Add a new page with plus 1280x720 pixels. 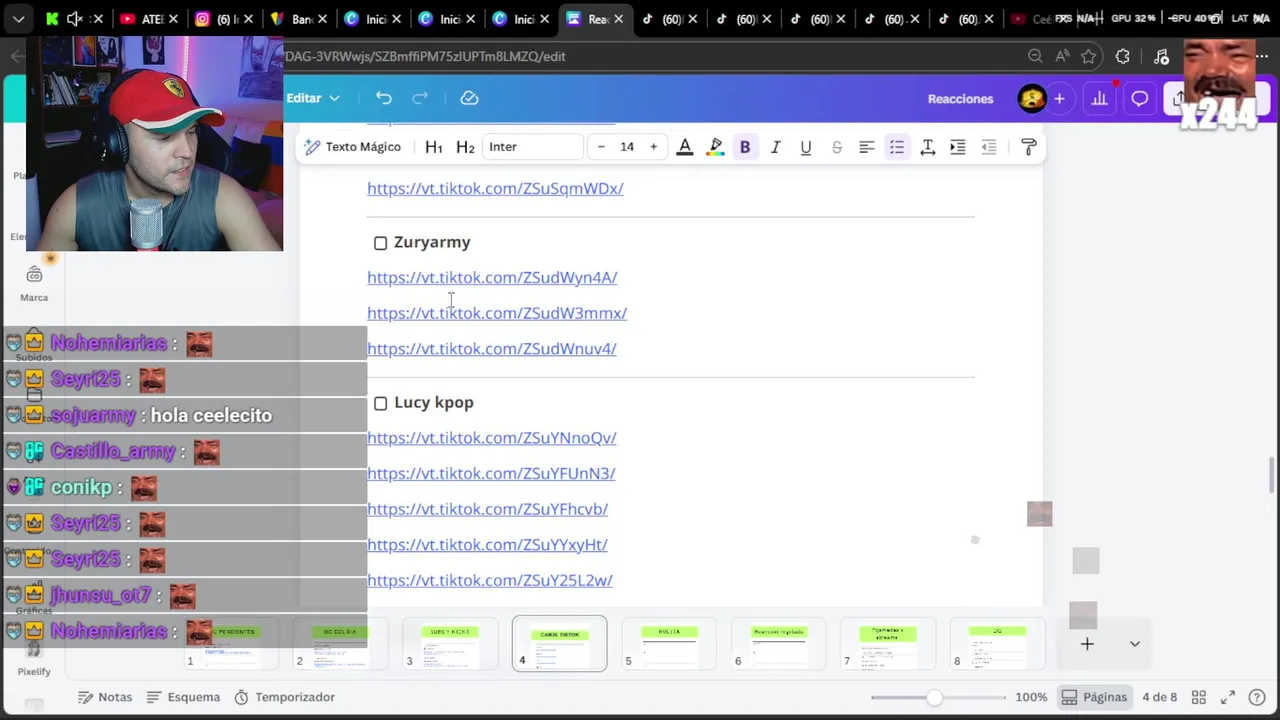click(x=1087, y=644)
